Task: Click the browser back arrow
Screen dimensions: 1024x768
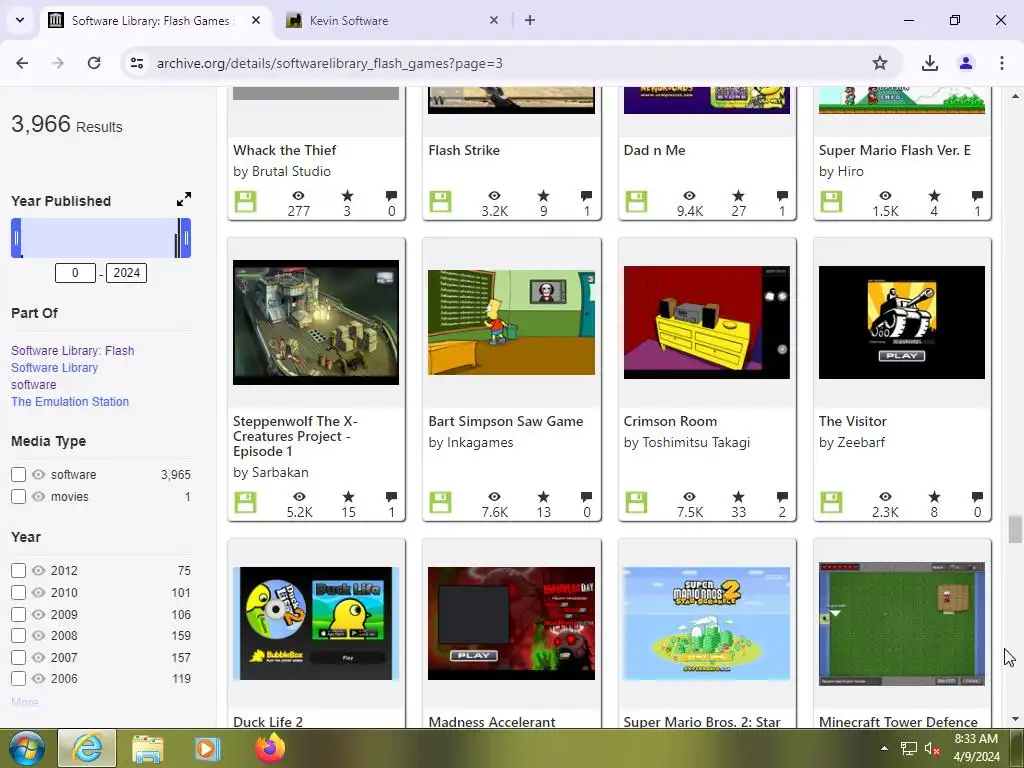Action: [x=22, y=63]
